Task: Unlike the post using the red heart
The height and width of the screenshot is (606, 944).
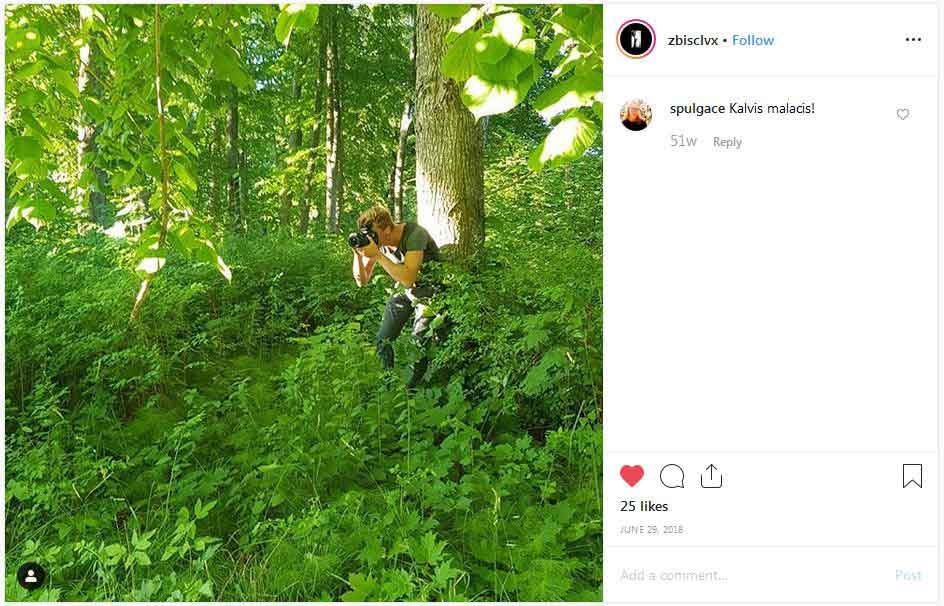Action: click(632, 476)
